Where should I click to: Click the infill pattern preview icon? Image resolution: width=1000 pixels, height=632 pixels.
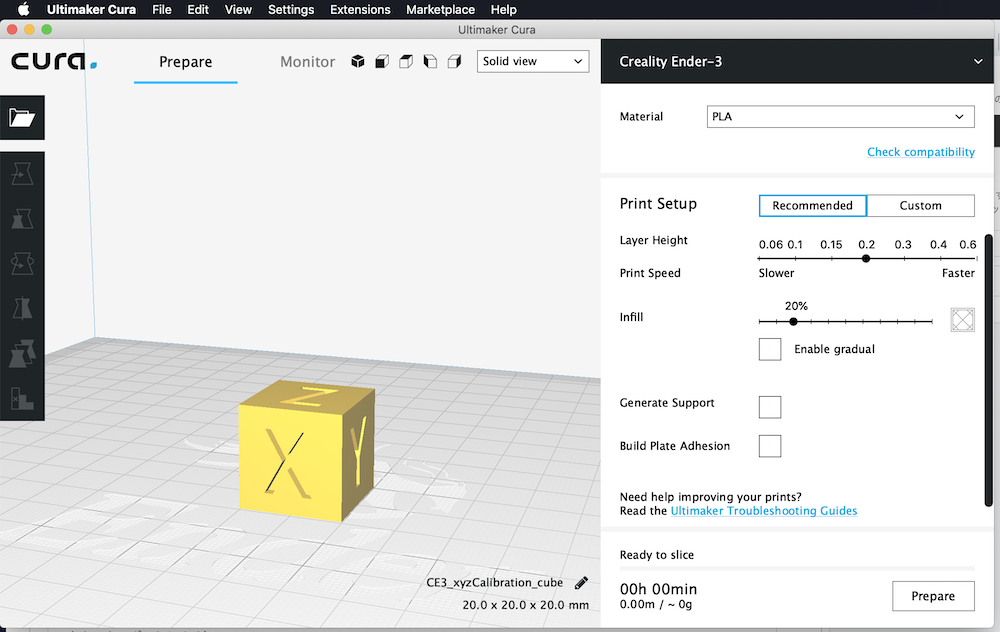pos(962,320)
